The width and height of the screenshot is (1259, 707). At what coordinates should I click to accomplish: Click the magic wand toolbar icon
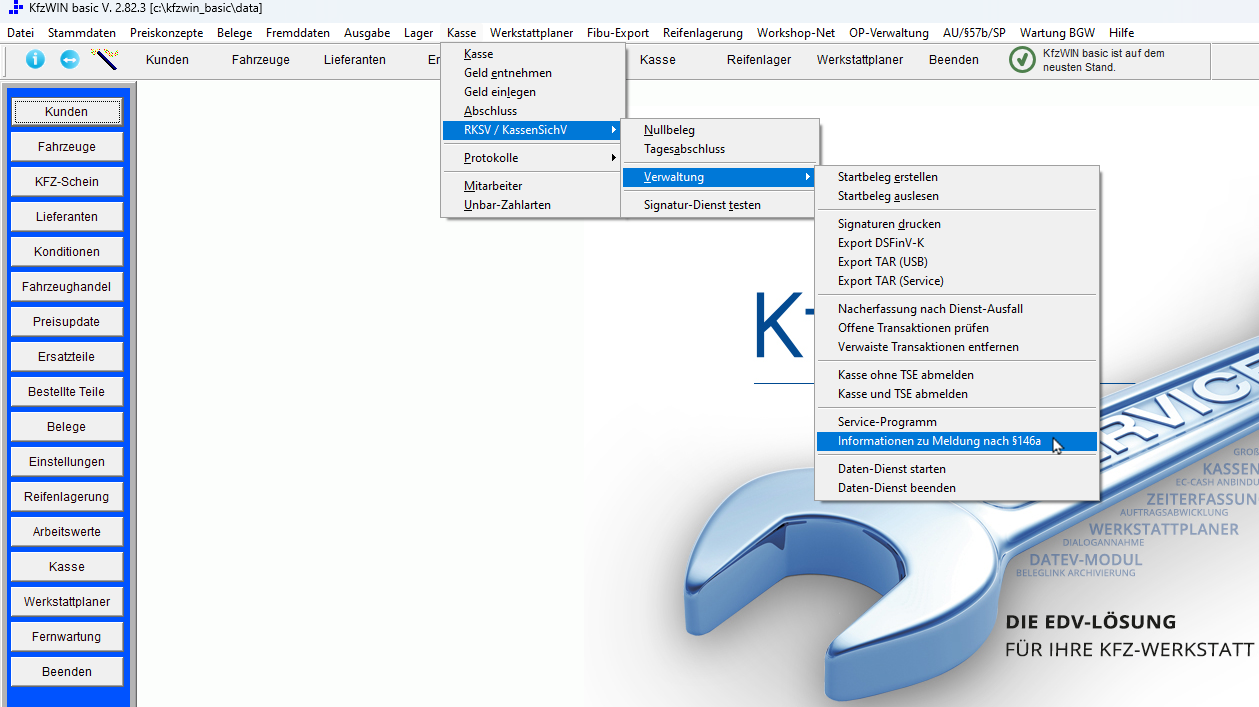(x=104, y=59)
